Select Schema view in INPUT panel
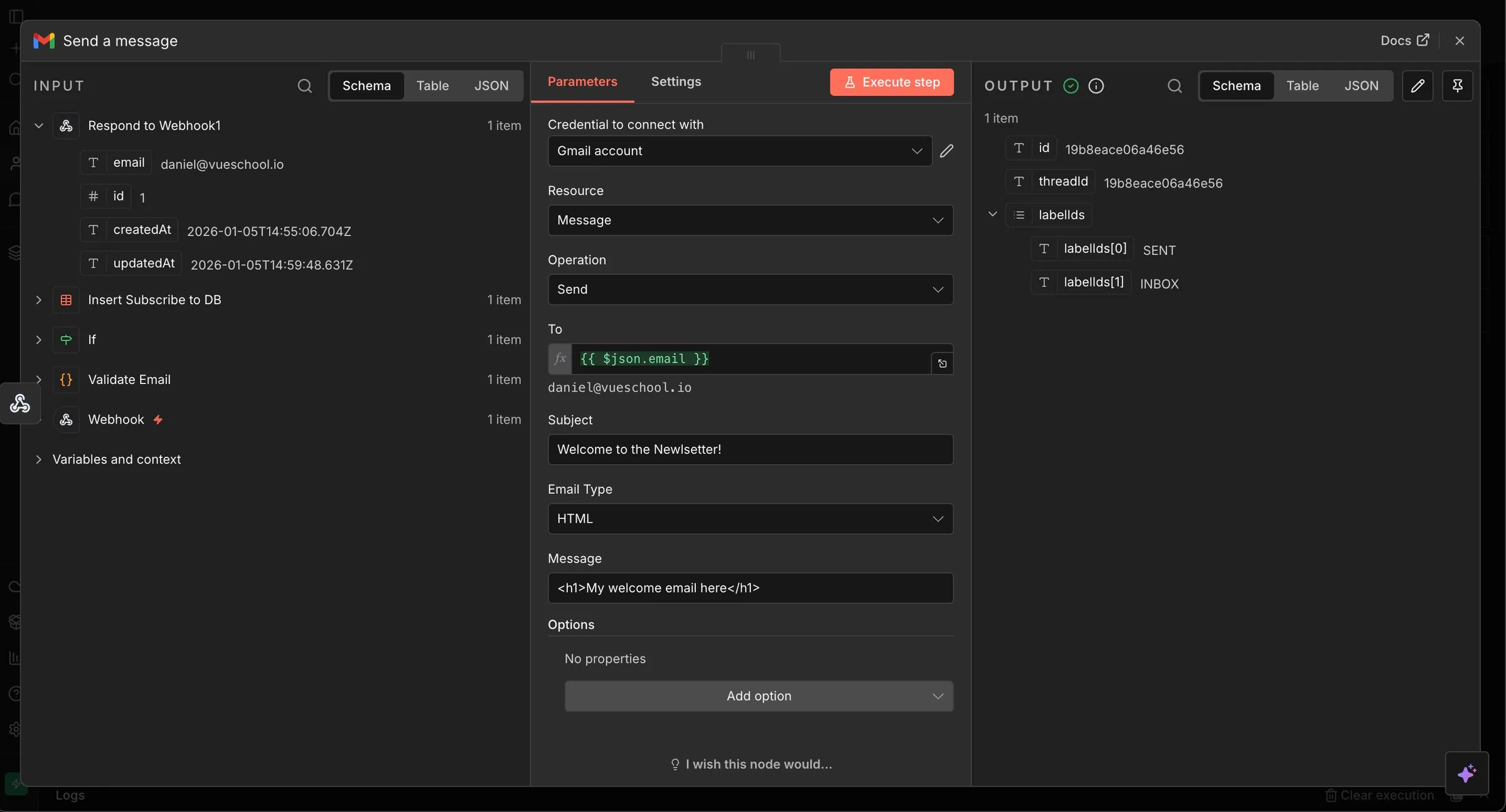This screenshot has width=1506, height=812. pyautogui.click(x=366, y=86)
